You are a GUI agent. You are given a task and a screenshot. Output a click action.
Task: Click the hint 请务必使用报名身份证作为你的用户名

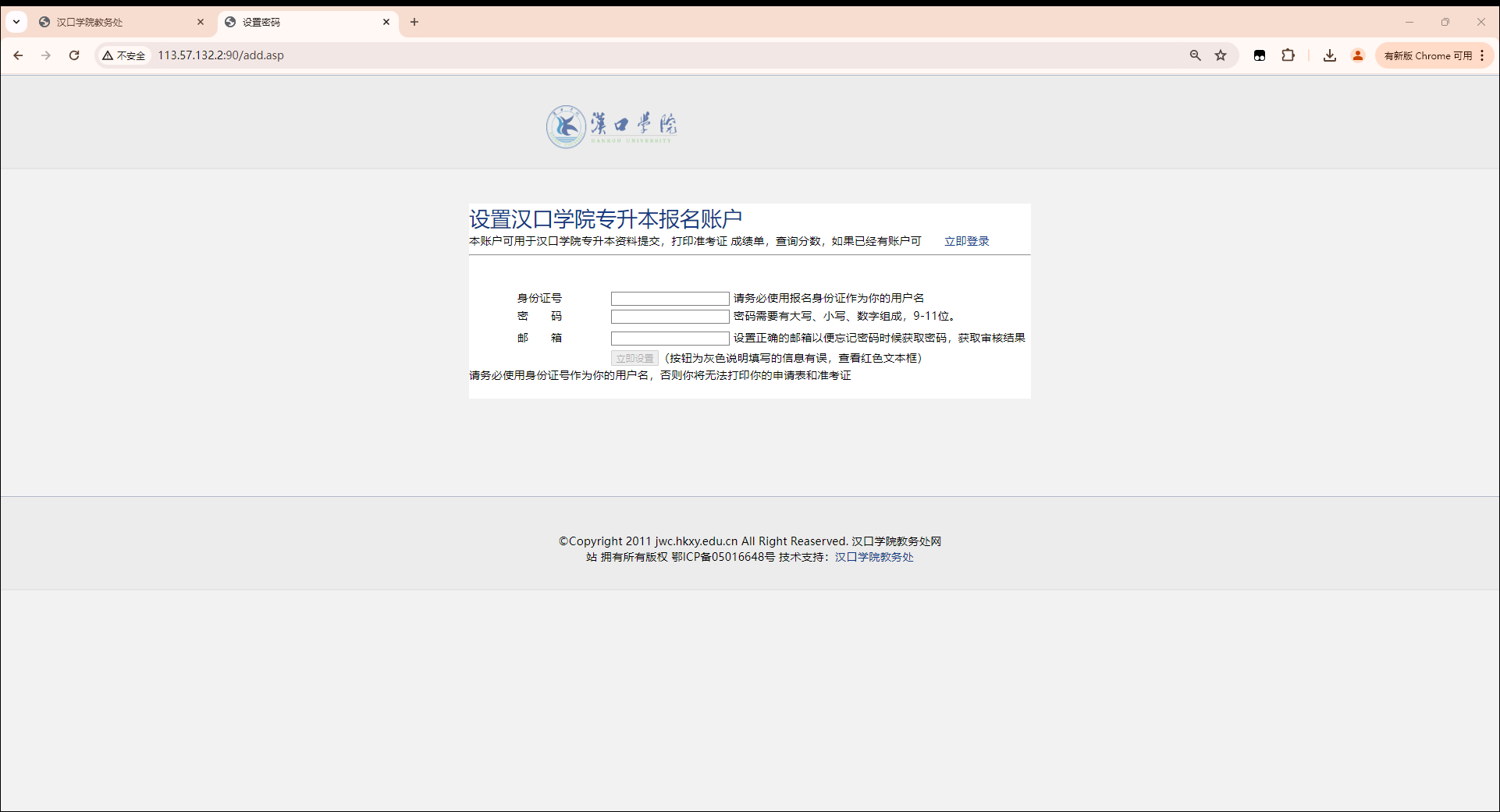pyautogui.click(x=829, y=298)
